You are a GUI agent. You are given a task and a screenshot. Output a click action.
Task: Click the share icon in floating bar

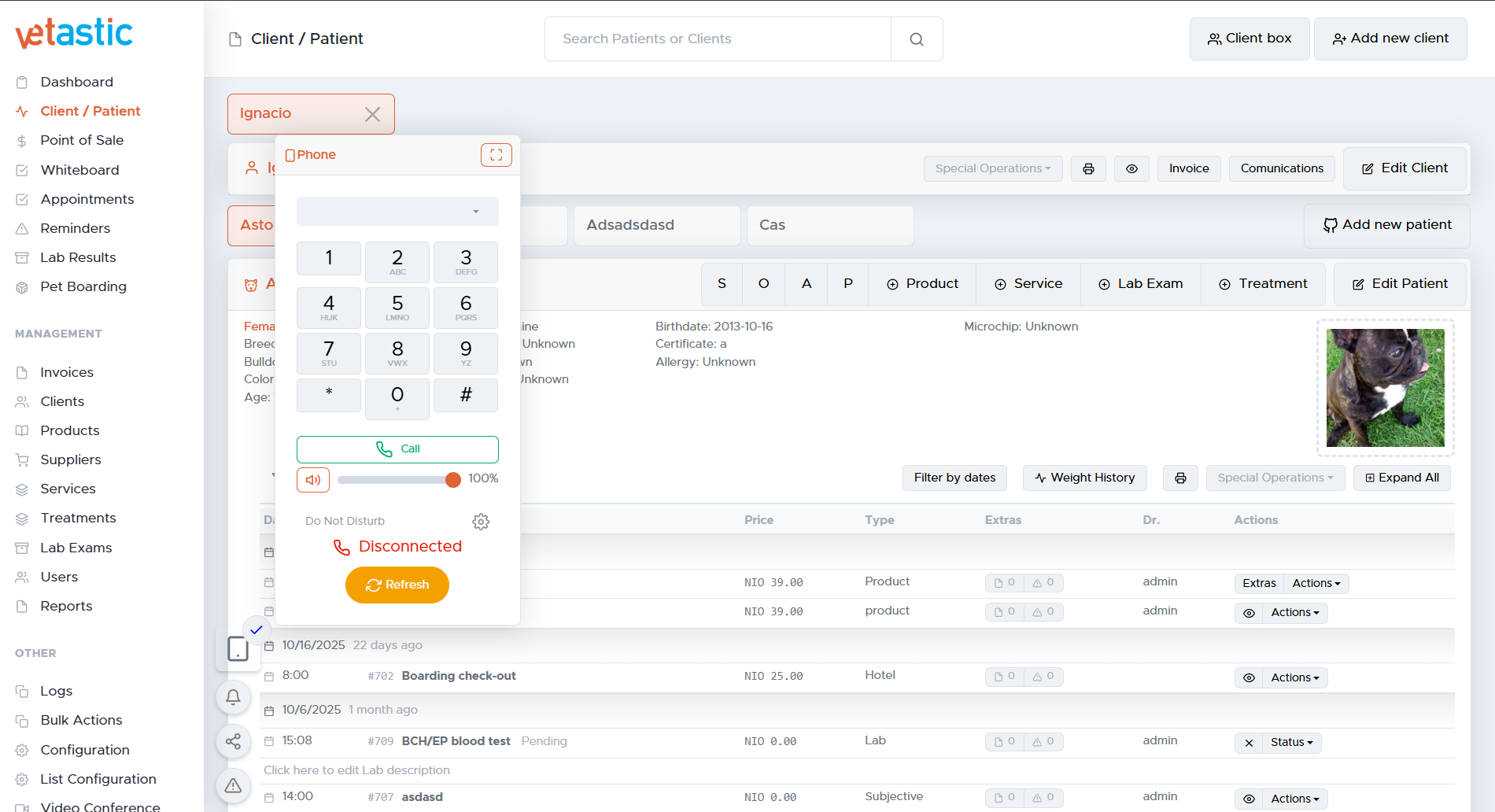(234, 741)
